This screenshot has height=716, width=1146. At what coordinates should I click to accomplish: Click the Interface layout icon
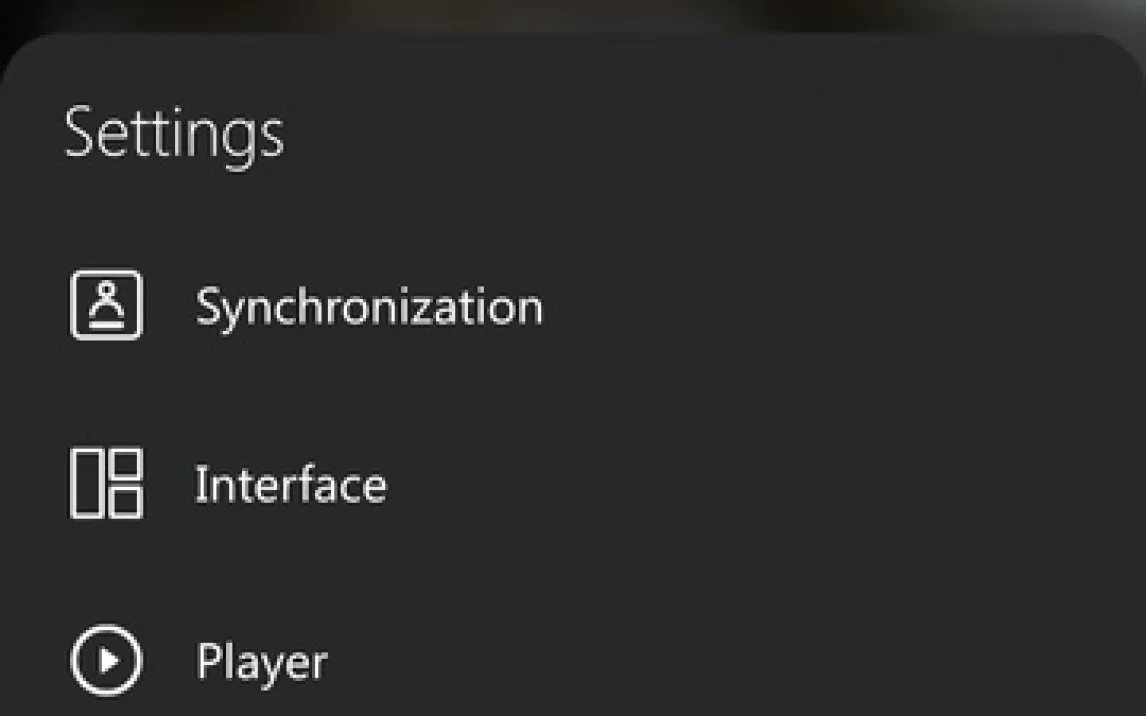tap(106, 483)
